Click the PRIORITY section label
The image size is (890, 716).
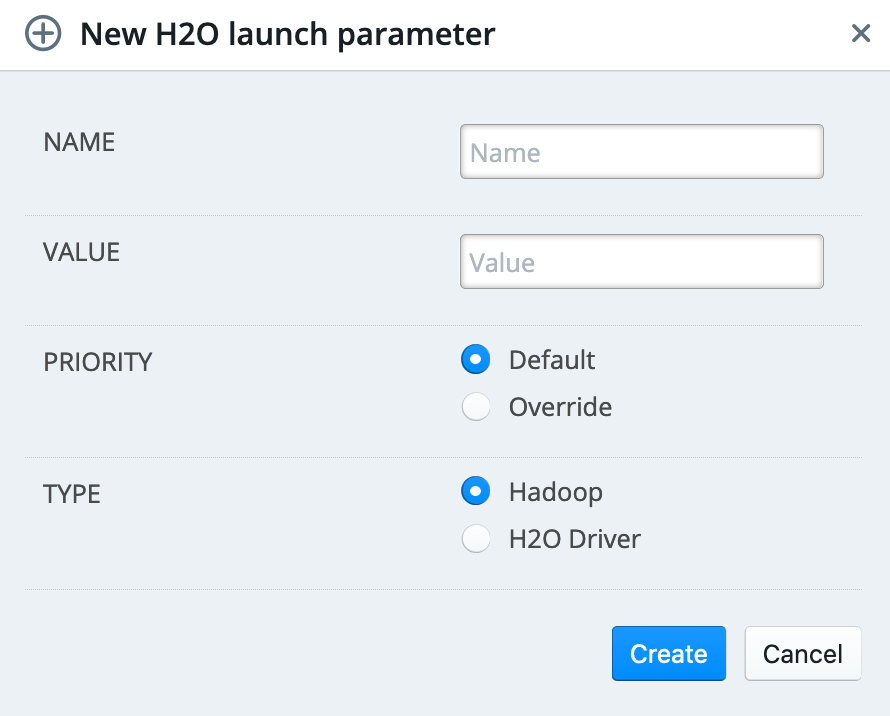pos(98,362)
